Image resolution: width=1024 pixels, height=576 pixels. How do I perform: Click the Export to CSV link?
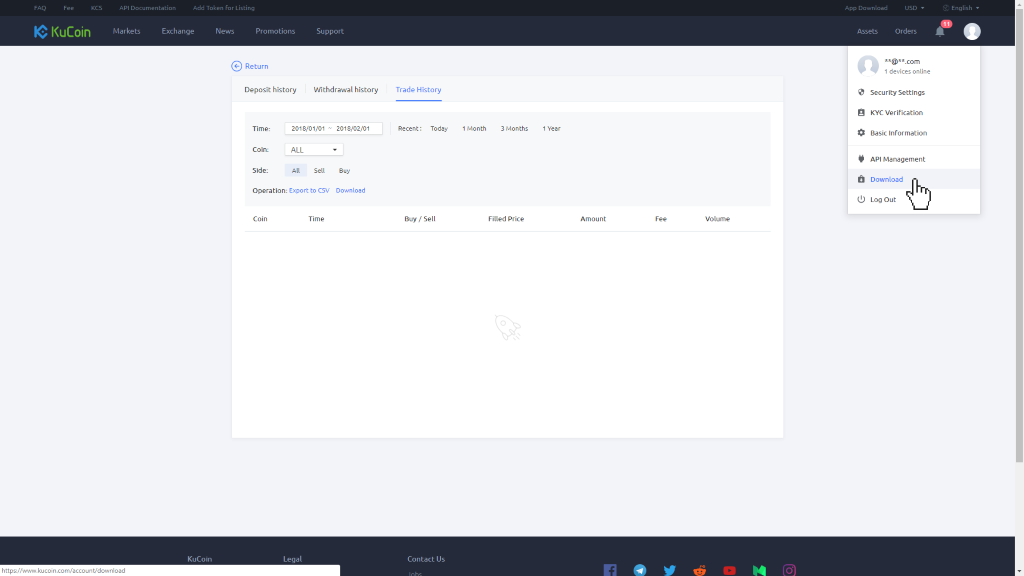coord(309,190)
